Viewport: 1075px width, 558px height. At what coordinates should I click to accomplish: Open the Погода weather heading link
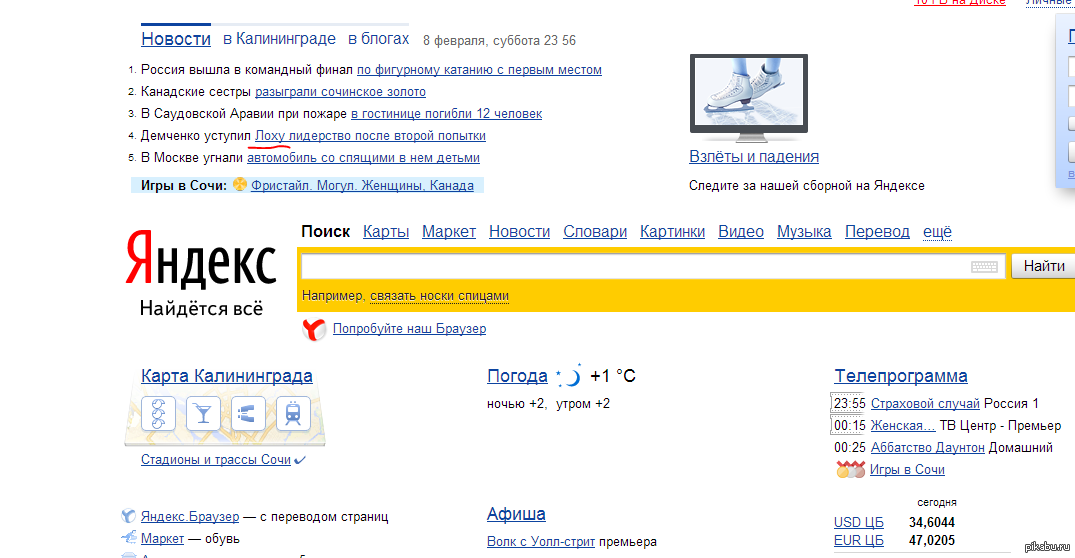click(x=518, y=376)
